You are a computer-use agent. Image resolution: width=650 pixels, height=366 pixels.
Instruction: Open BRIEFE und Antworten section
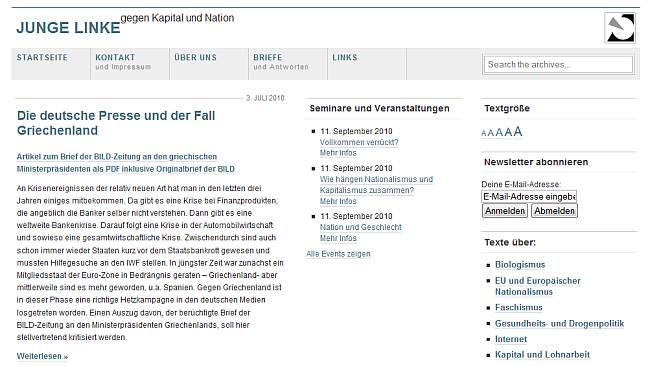click(281, 62)
